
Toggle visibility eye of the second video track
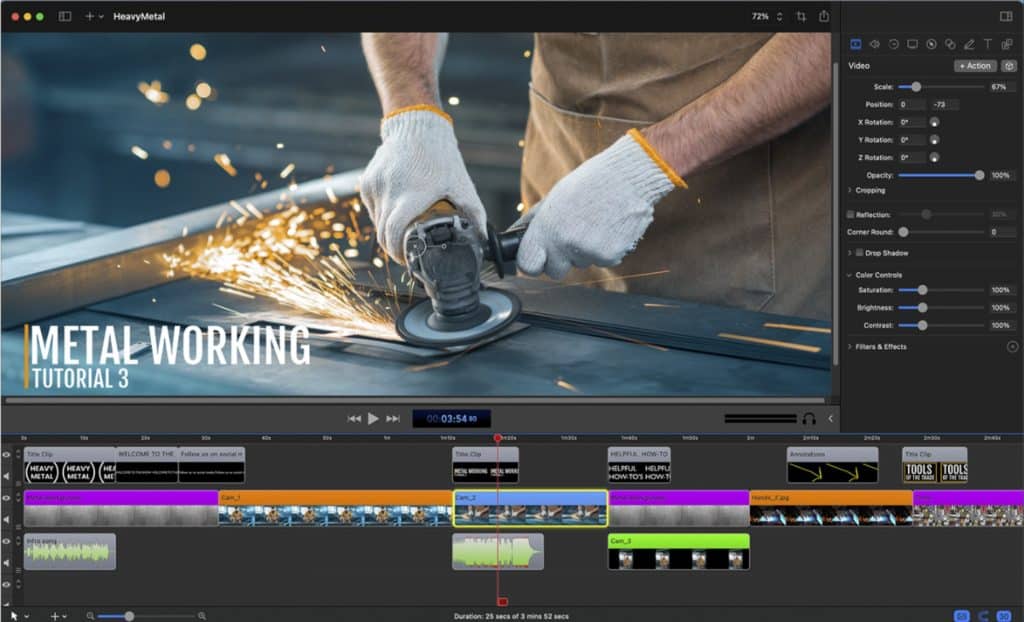tap(7, 498)
